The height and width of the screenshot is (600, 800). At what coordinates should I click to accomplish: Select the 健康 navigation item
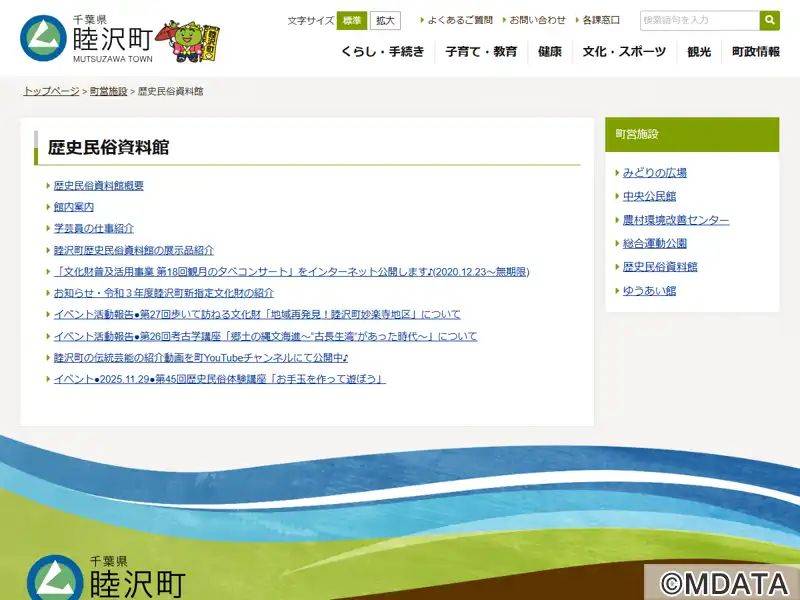pos(549,52)
